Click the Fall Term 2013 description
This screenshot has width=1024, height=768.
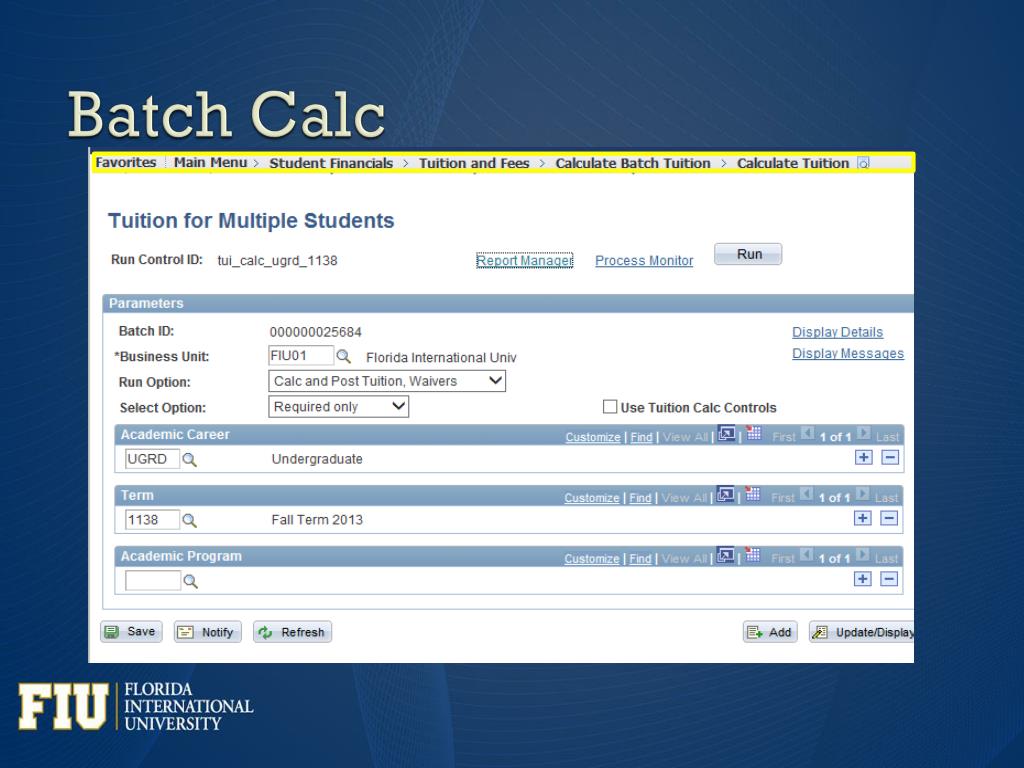click(x=317, y=520)
